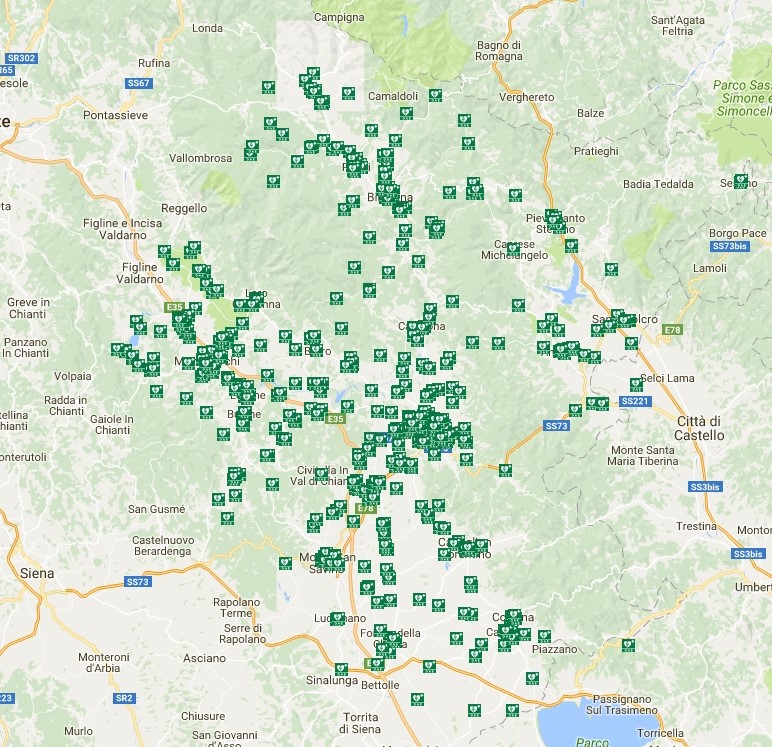Click the marker just left of Camaldoli

pyautogui.click(x=348, y=94)
